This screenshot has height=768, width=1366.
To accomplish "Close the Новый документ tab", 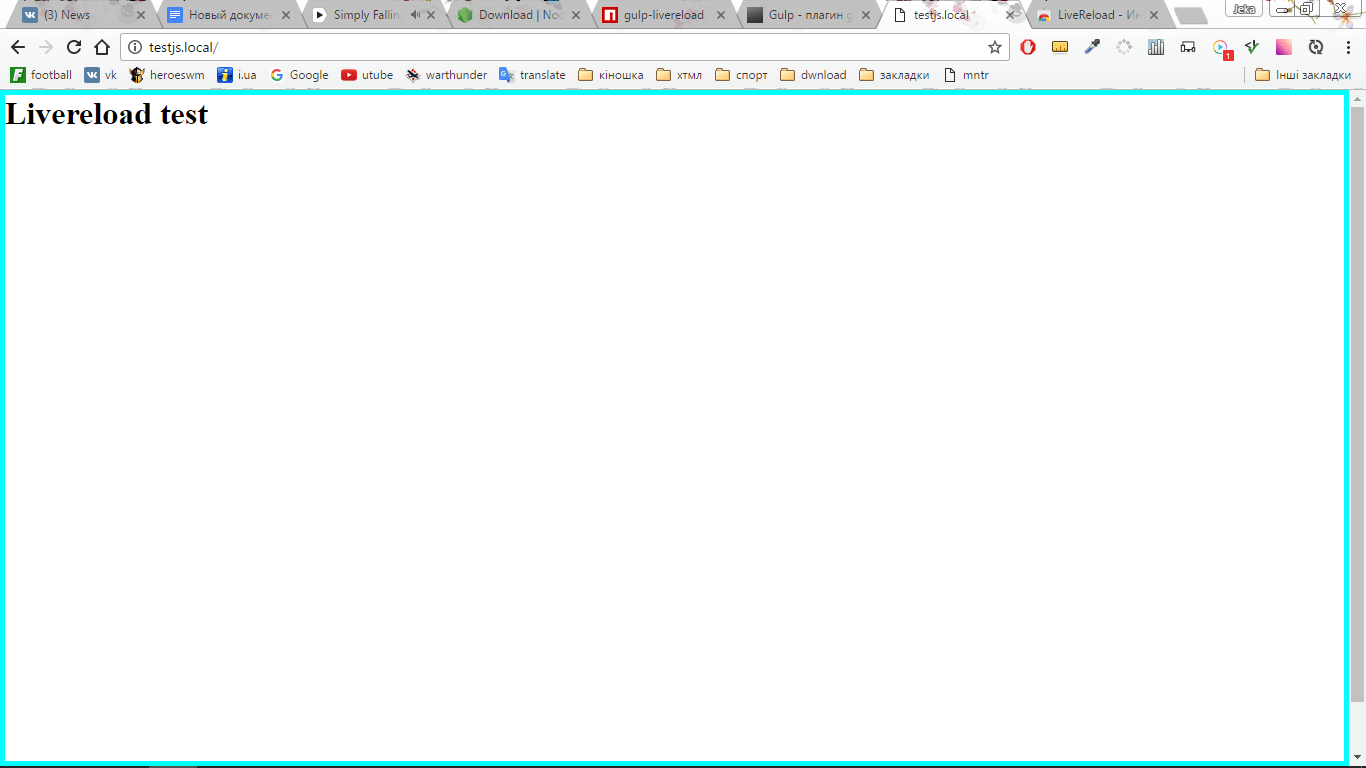I will pyautogui.click(x=286, y=15).
